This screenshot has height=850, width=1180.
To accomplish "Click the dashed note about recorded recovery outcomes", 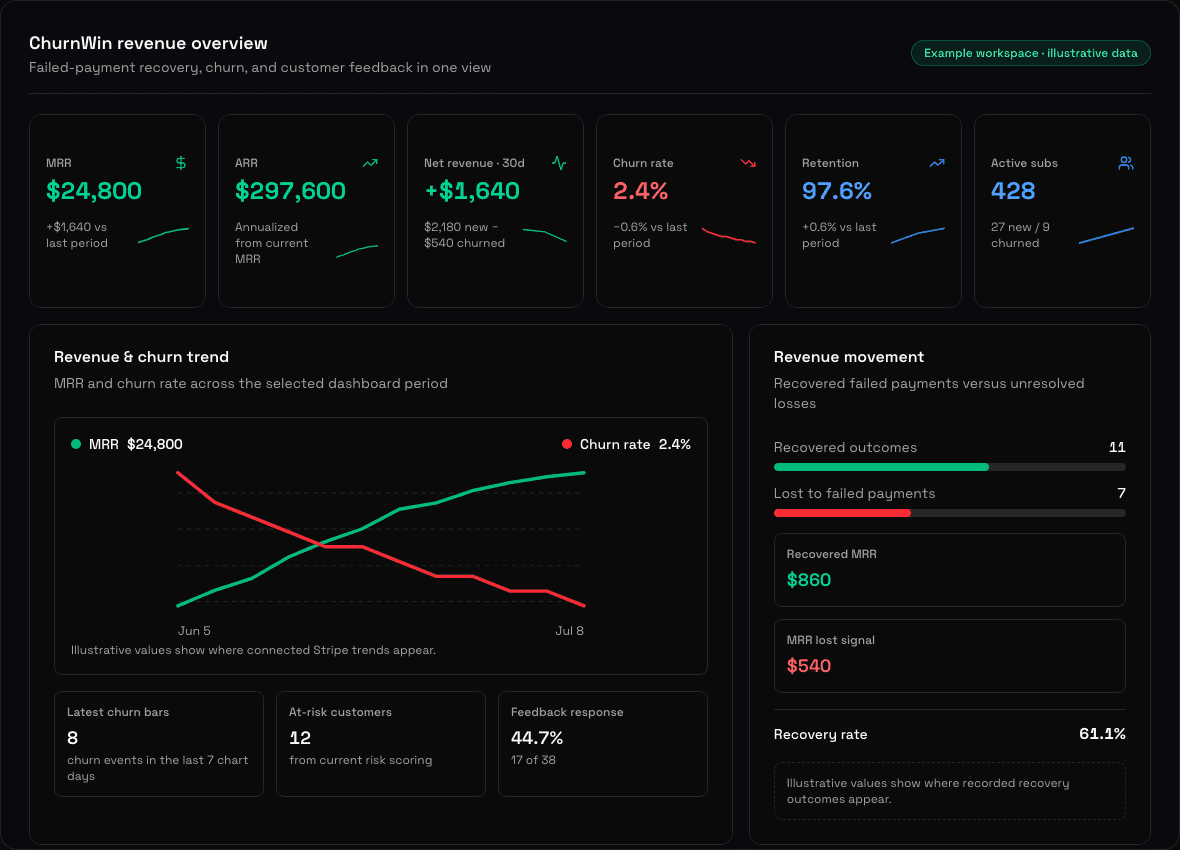I will coord(950,791).
